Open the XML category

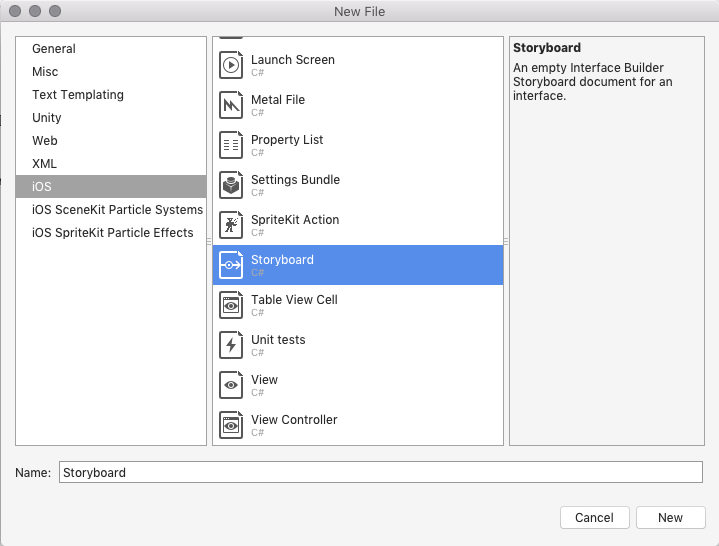pyautogui.click(x=111, y=163)
